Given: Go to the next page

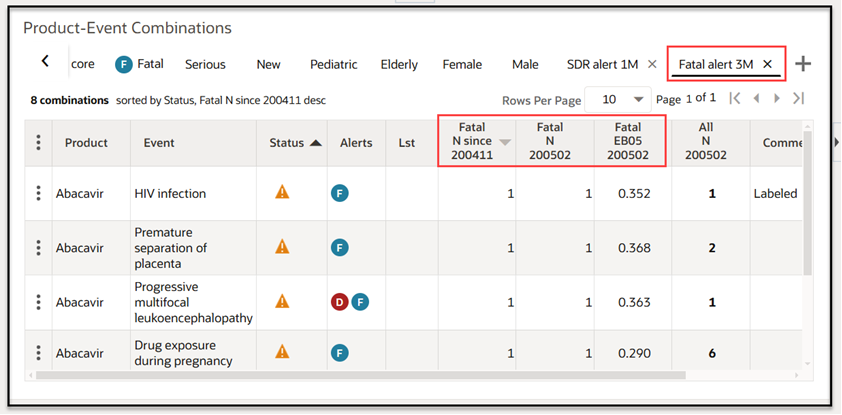Looking at the screenshot, I should tap(776, 98).
